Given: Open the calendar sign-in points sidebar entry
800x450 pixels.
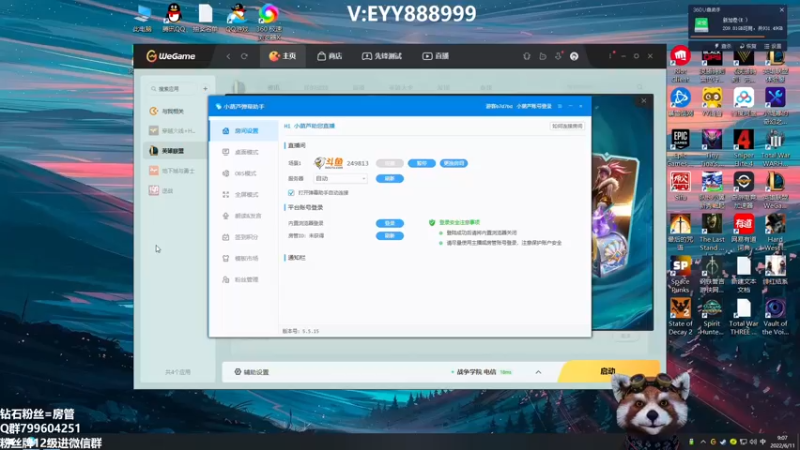Looking at the screenshot, I should pos(243,237).
